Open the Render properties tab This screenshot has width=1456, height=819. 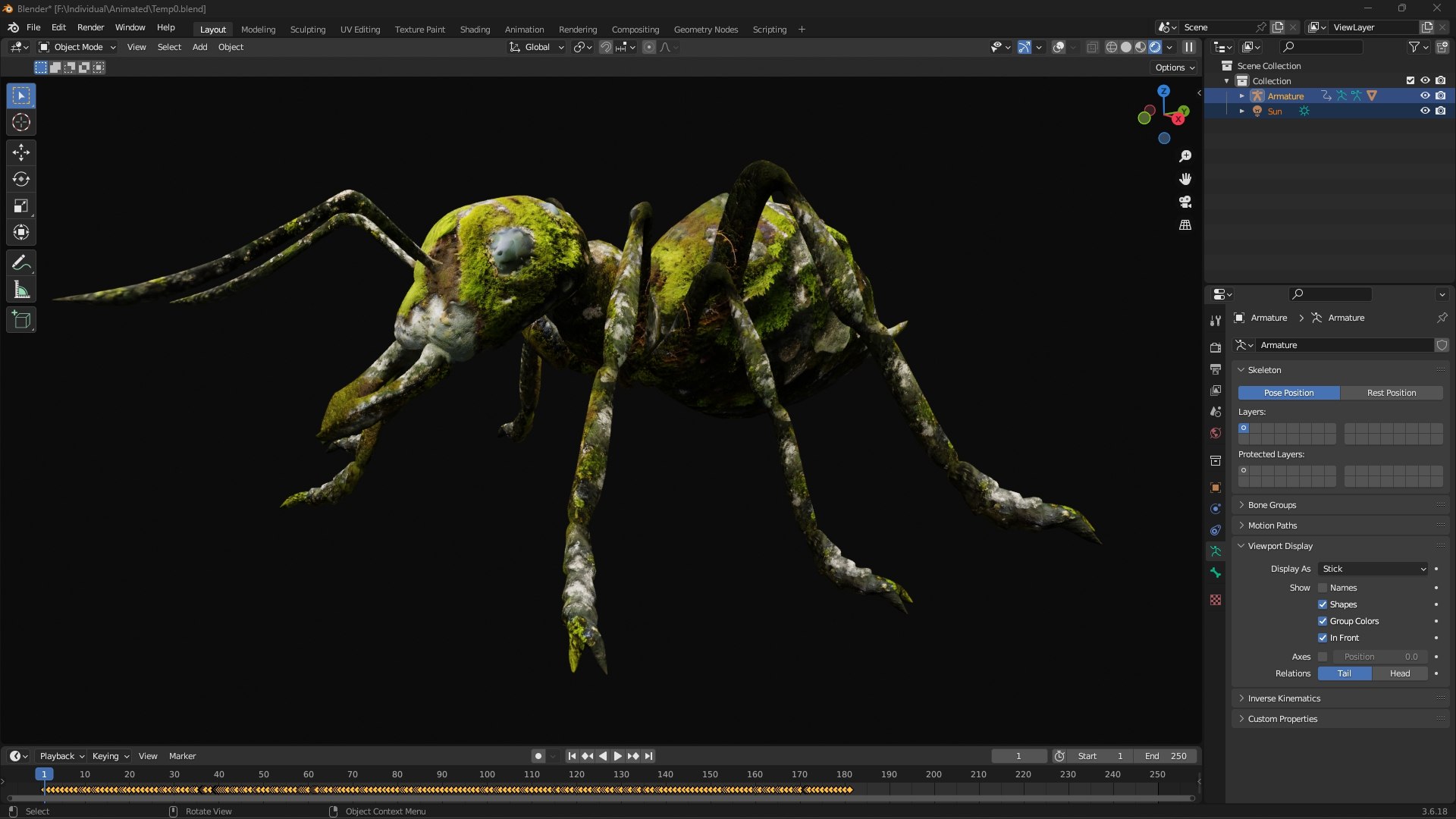click(x=1216, y=347)
